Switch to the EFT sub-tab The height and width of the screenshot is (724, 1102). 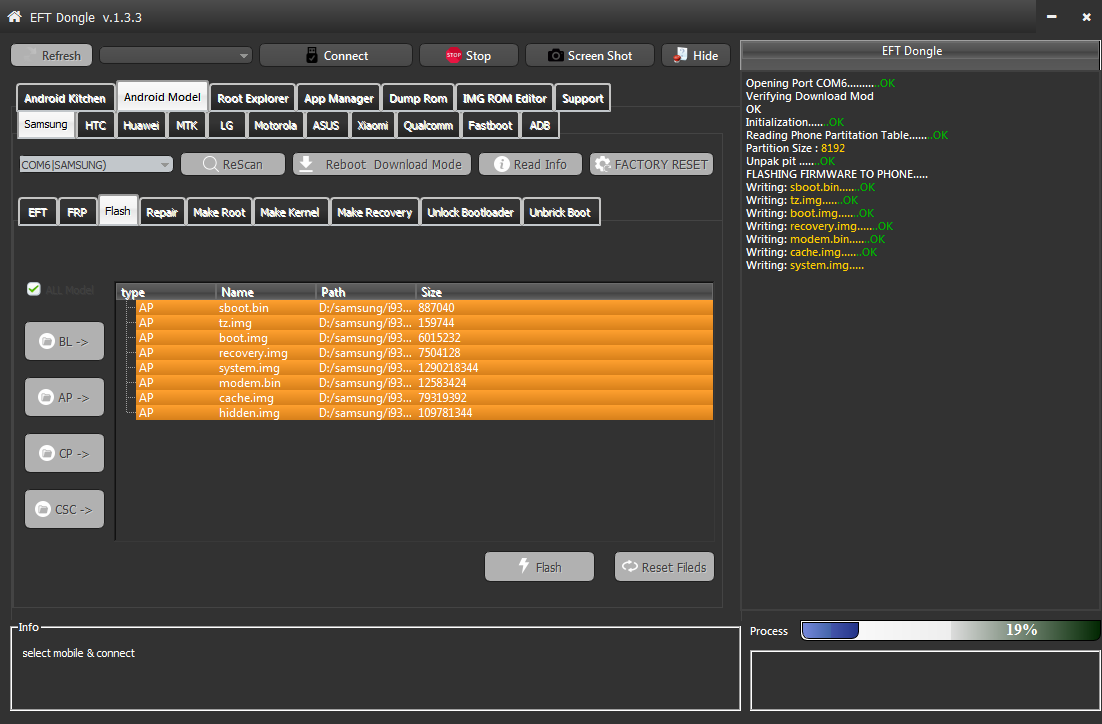[38, 212]
